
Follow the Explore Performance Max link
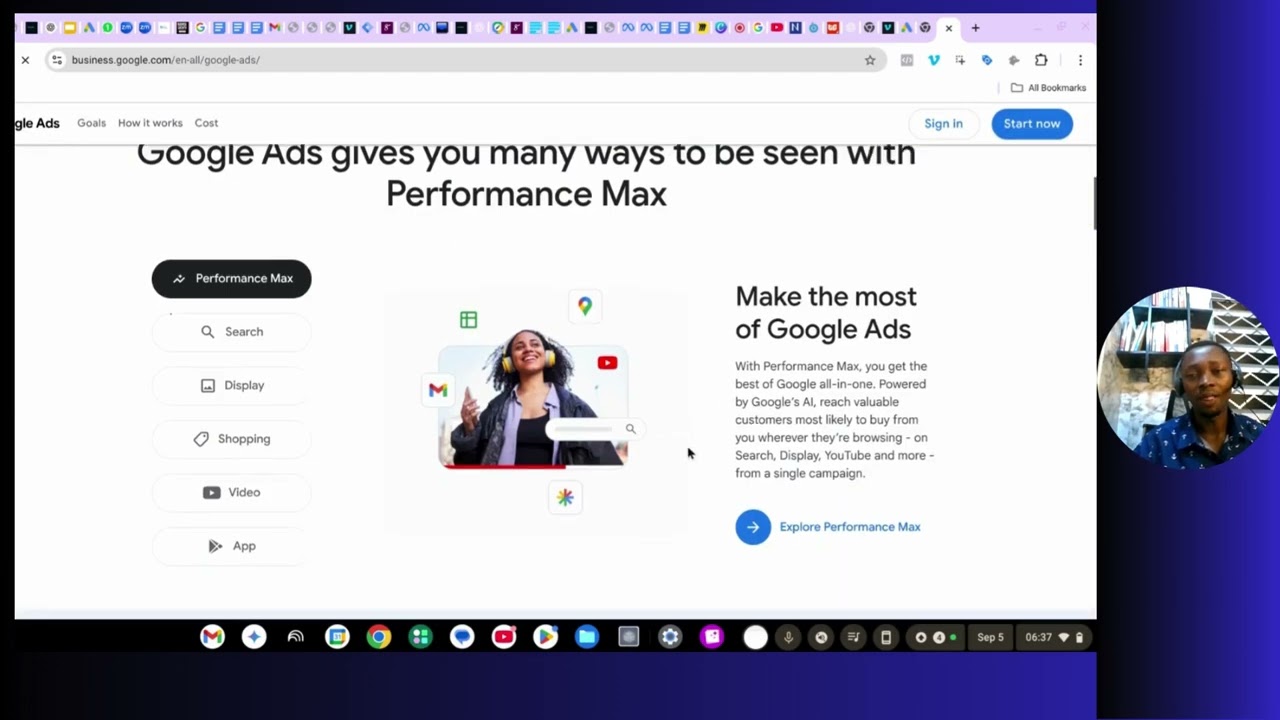[828, 527]
